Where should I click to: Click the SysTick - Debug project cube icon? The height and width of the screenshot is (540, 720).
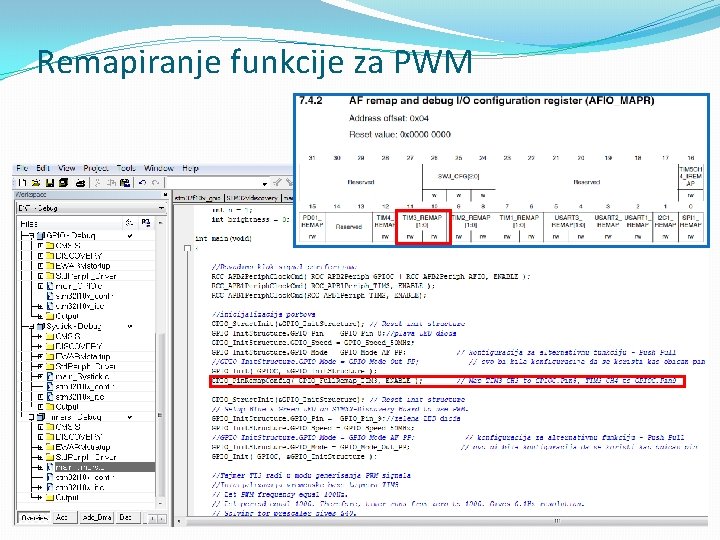pyautogui.click(x=40, y=326)
